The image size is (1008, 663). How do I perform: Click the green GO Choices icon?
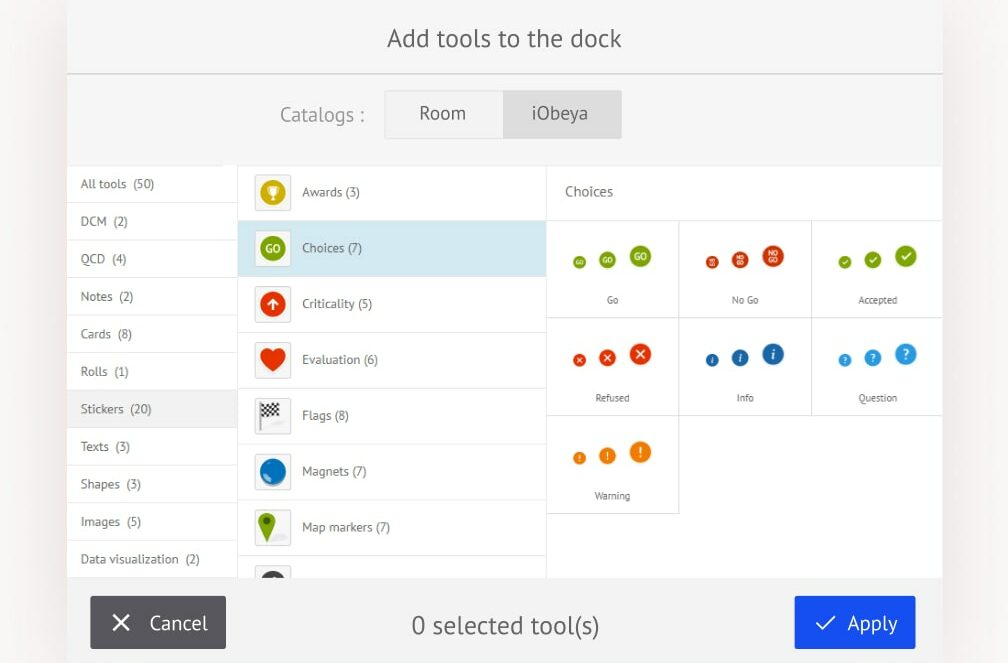273,249
